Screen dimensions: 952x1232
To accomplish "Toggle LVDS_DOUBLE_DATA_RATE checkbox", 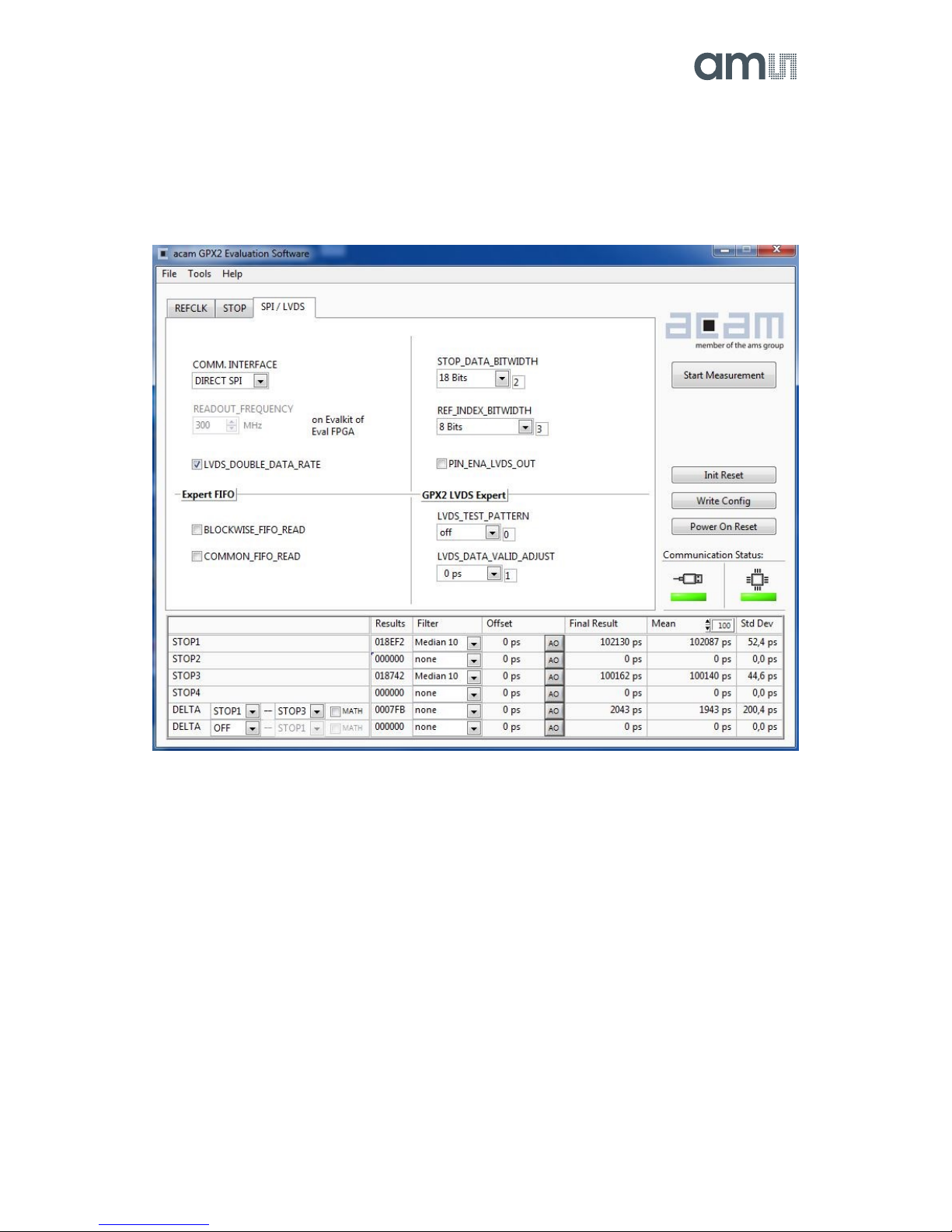I will click(x=197, y=465).
